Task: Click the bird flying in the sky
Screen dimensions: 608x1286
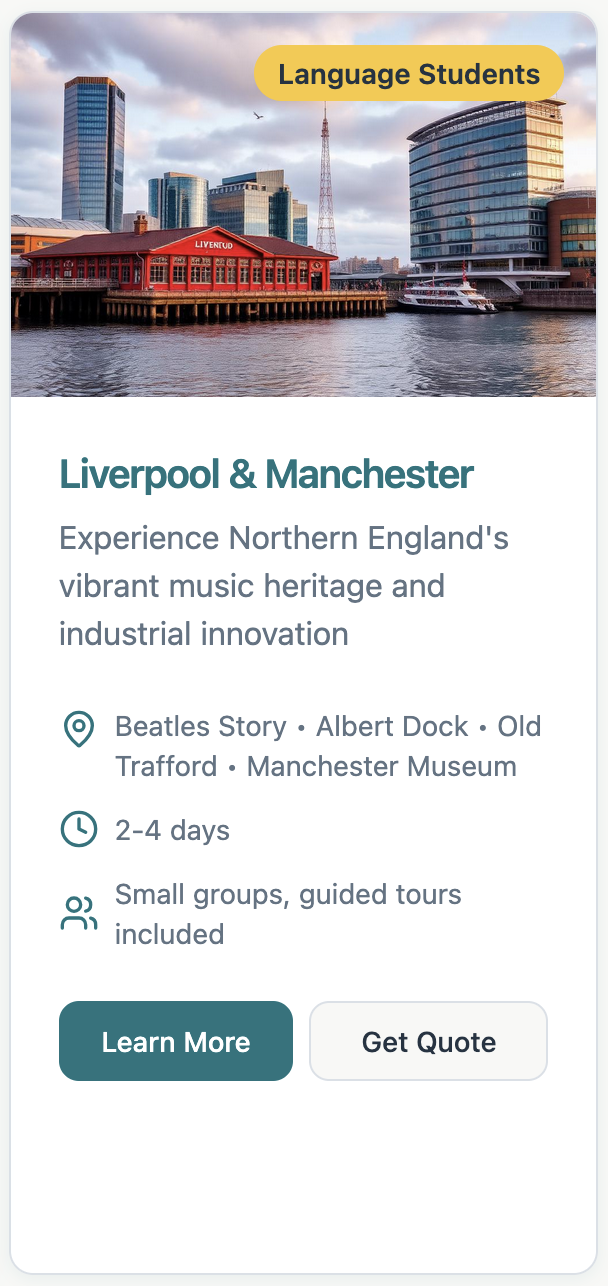Action: pyautogui.click(x=258, y=117)
